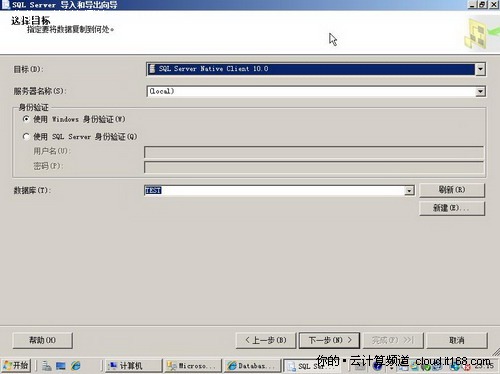Switch to Microso... taskbar window

click(193, 366)
